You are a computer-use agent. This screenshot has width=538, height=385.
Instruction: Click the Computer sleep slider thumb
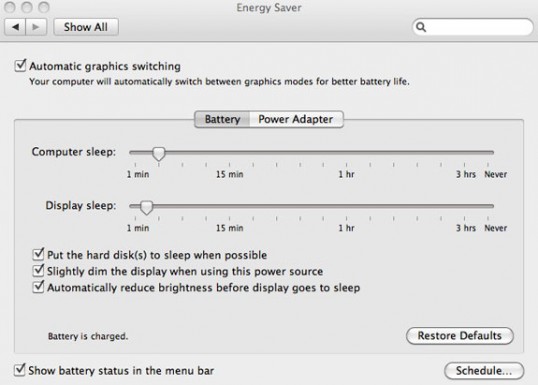159,154
